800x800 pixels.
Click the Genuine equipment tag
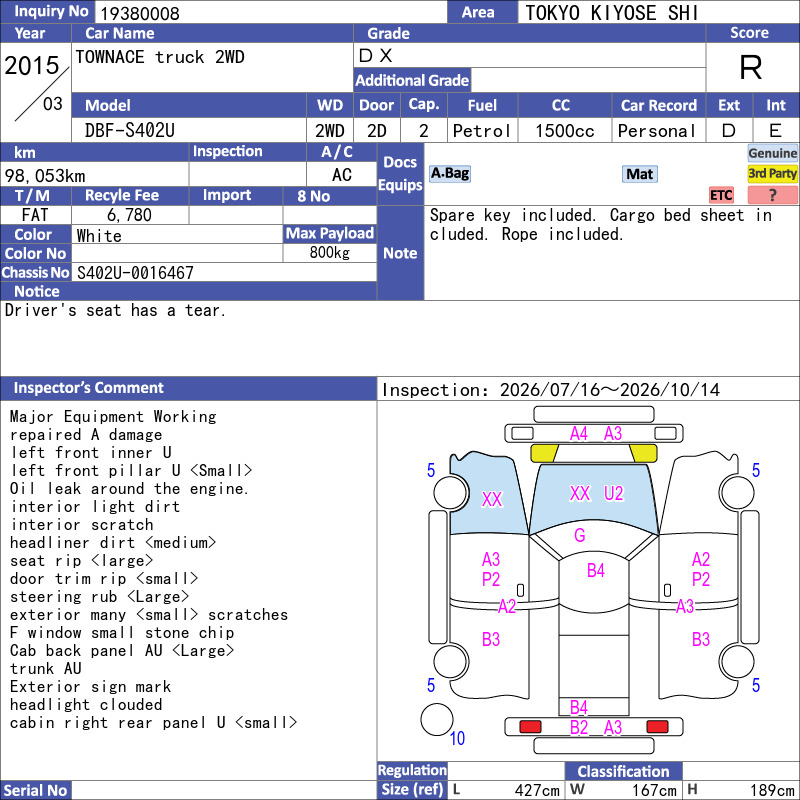(772, 153)
